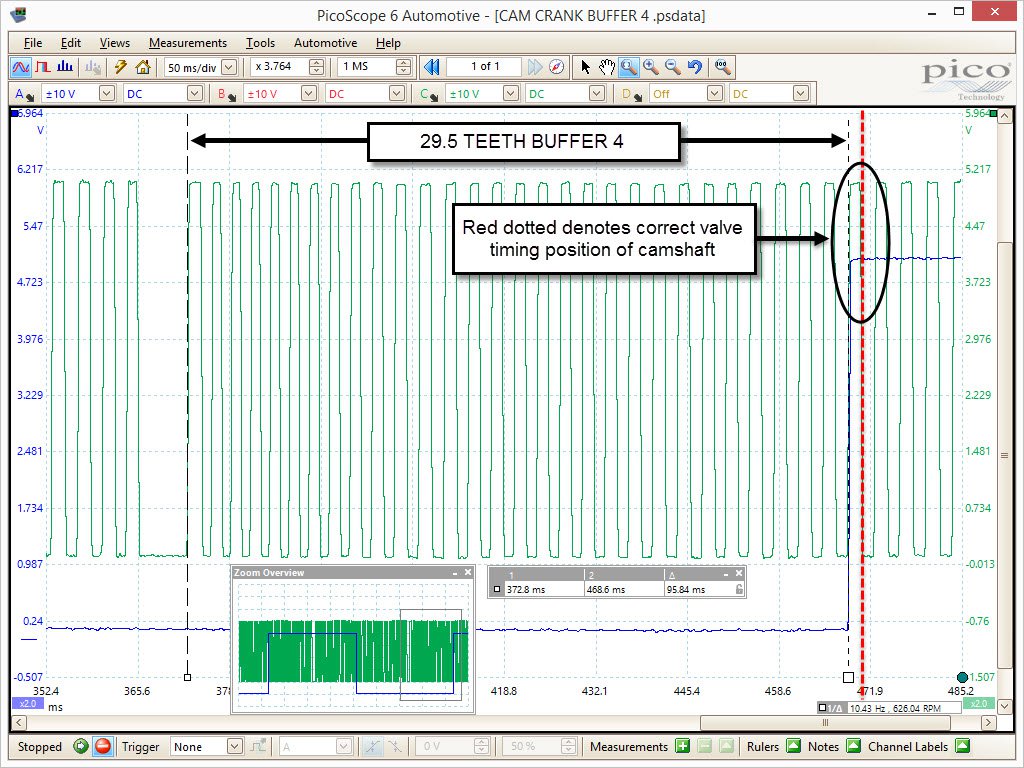
Task: Expand Channel A voltage range dropdown
Action: click(x=107, y=94)
